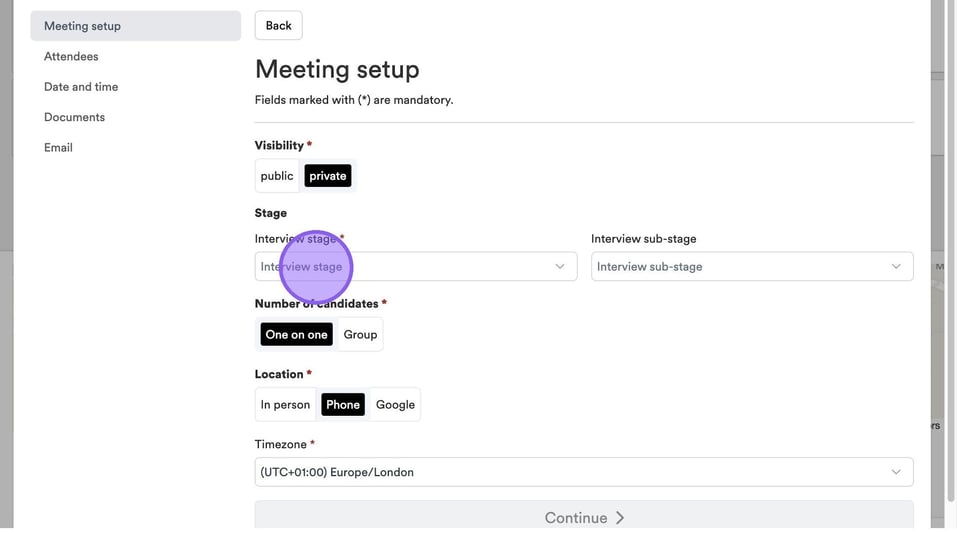Viewport: 957px width, 534px height.
Task: Select private visibility option
Action: point(328,176)
